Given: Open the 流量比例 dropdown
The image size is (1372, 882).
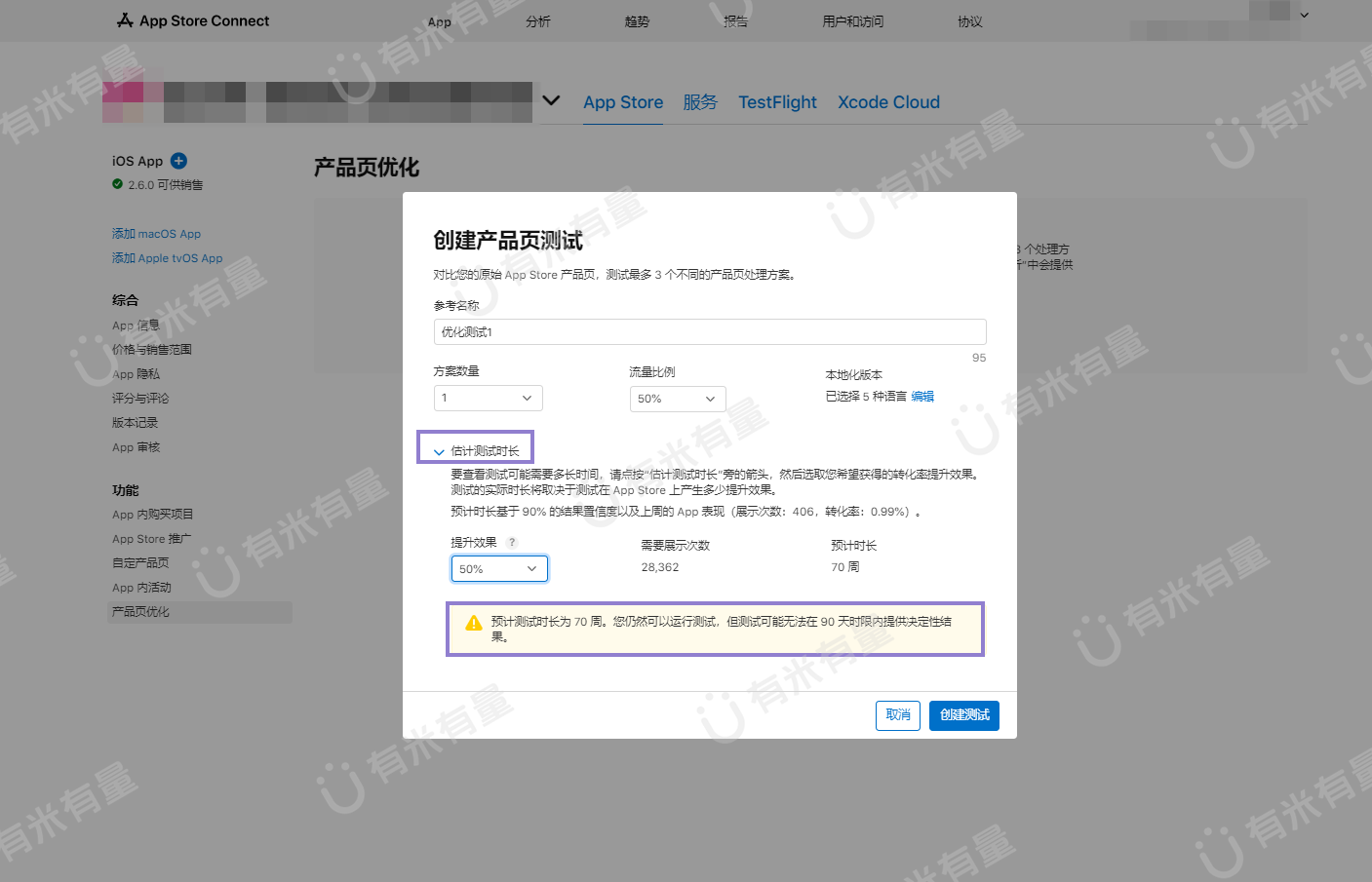Looking at the screenshot, I should click(678, 399).
